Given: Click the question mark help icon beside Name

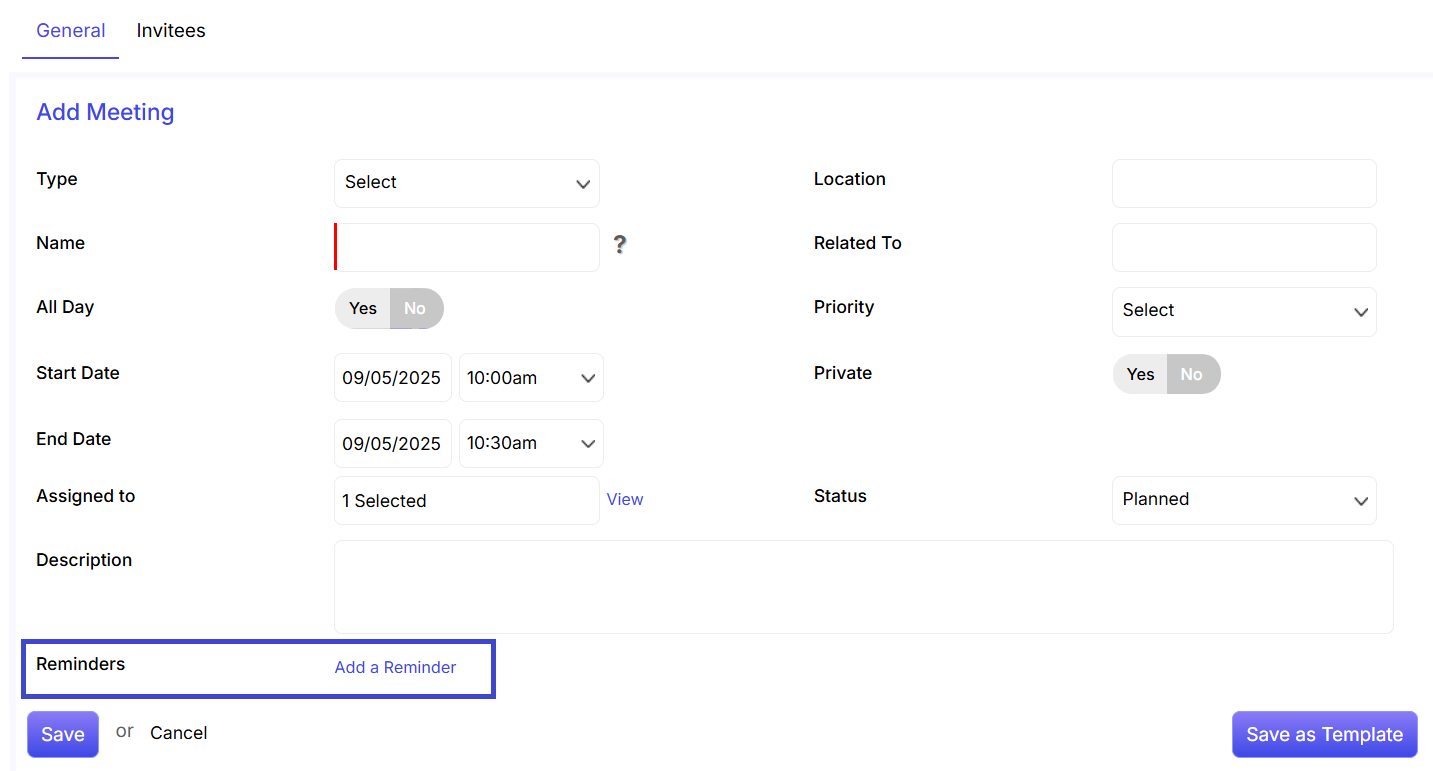Looking at the screenshot, I should 620,244.
